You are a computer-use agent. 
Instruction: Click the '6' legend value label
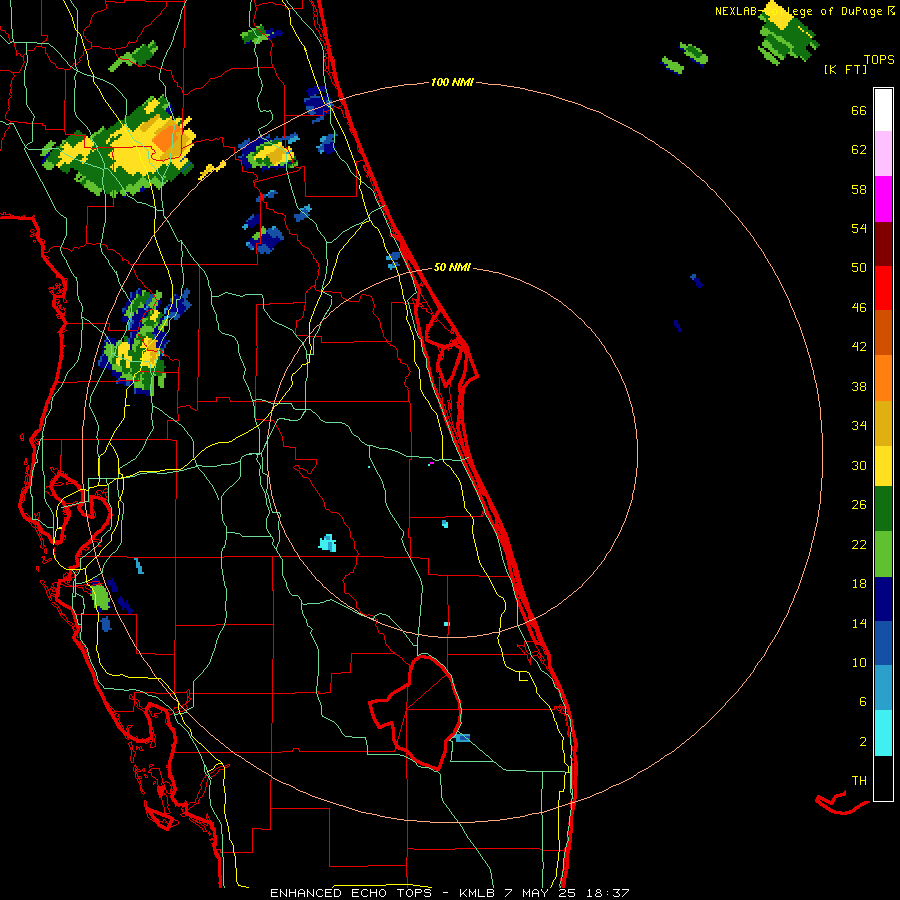pyautogui.click(x=863, y=702)
